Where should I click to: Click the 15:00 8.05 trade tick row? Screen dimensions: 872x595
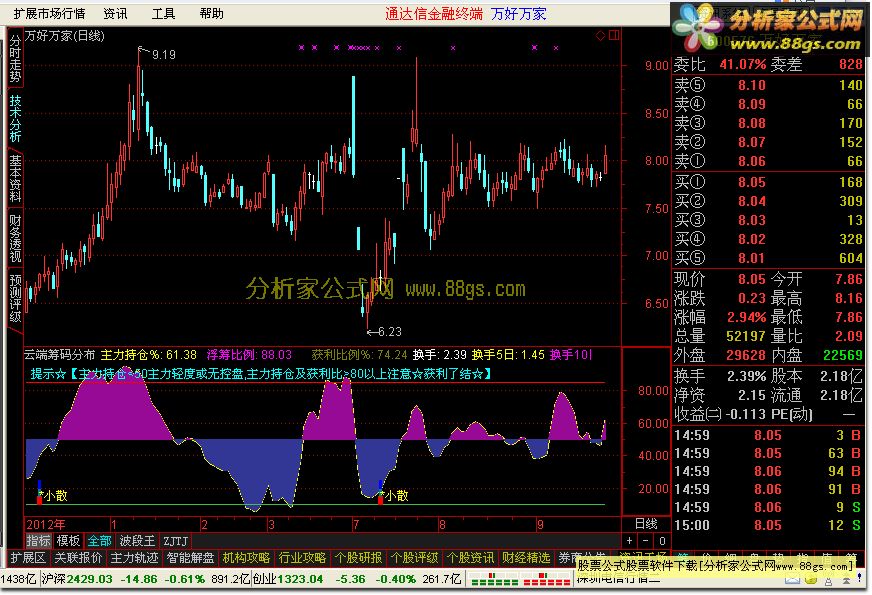click(768, 525)
